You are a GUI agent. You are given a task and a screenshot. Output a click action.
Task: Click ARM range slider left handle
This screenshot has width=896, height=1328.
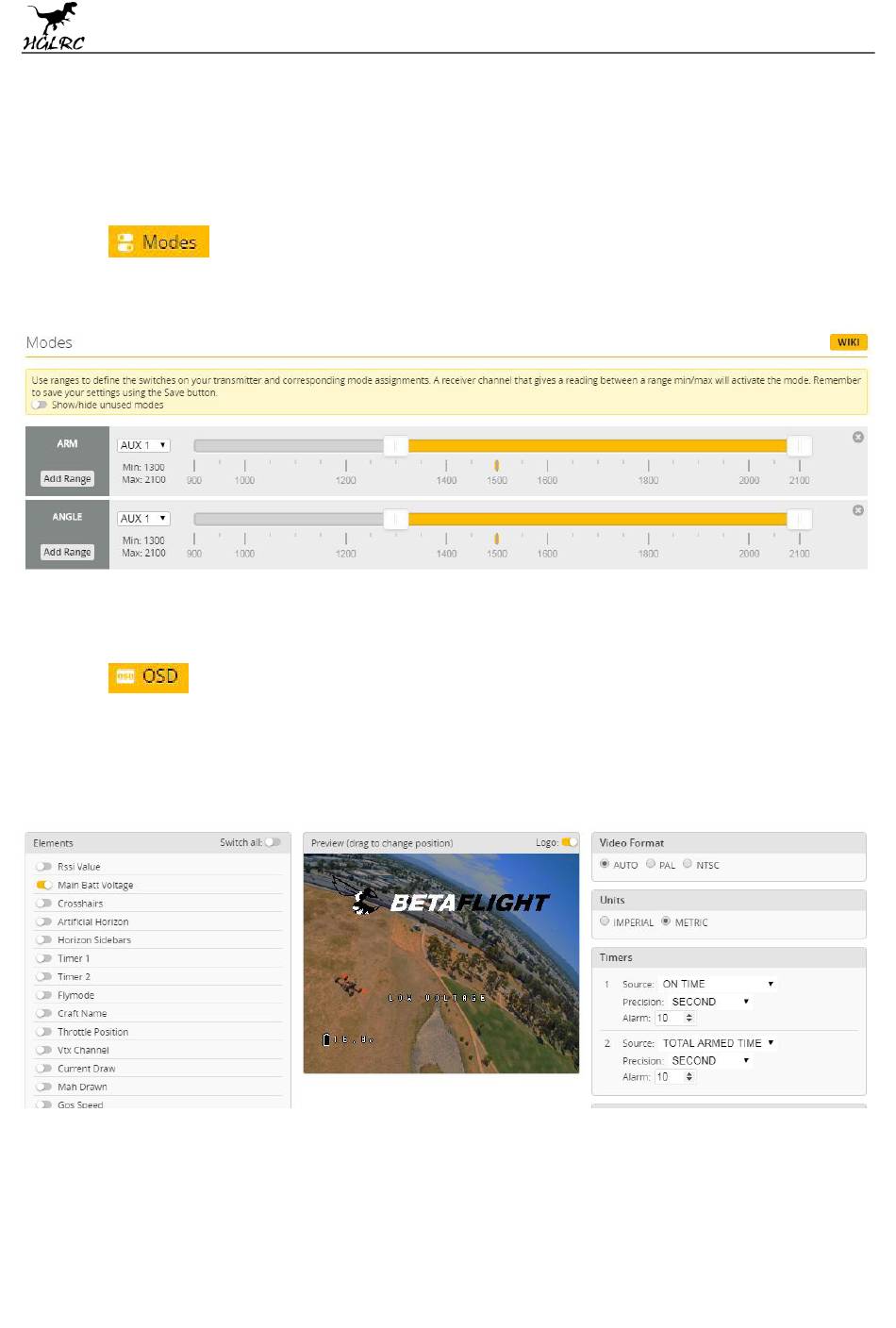(x=396, y=445)
